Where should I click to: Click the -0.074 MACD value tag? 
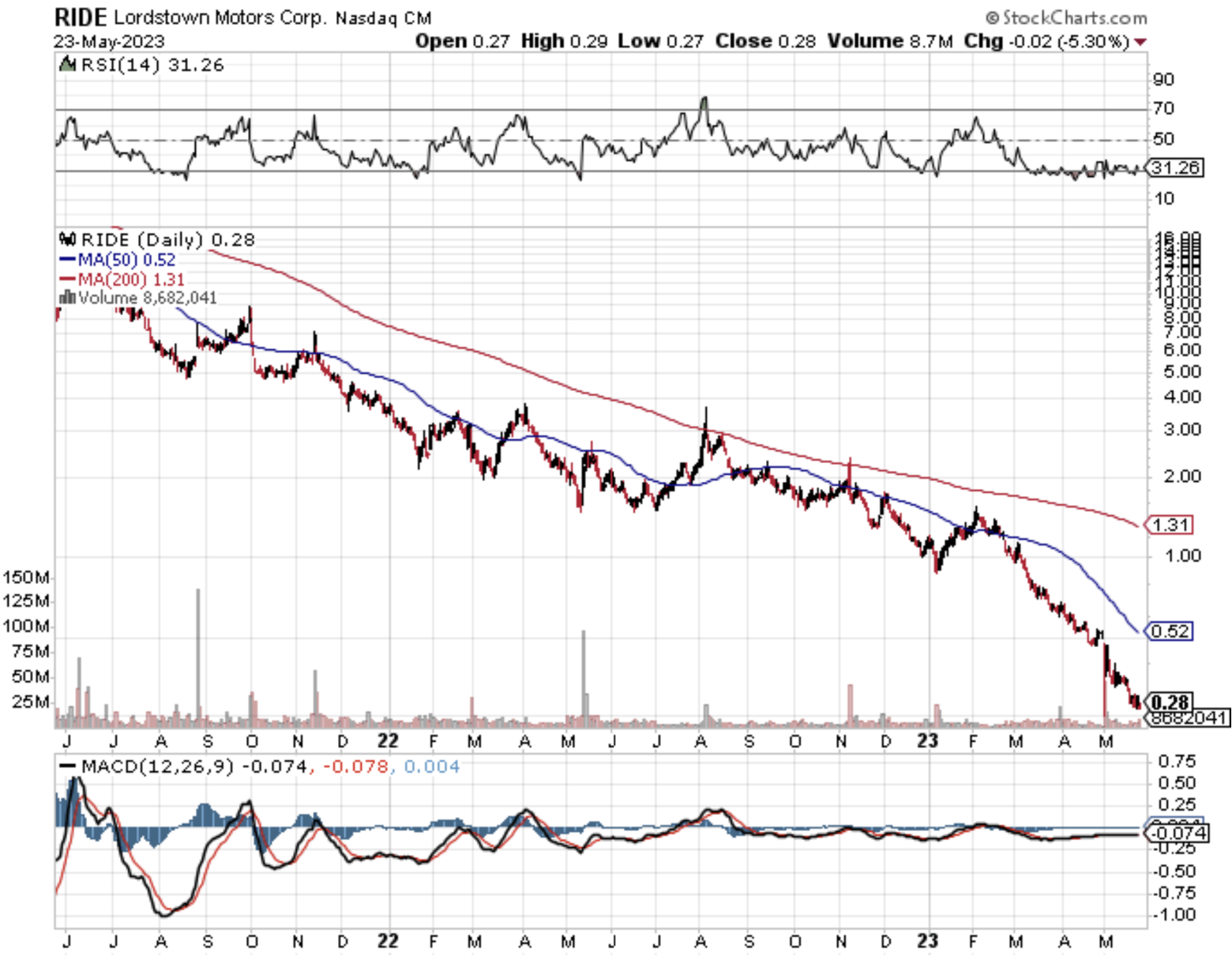pos(1177,833)
